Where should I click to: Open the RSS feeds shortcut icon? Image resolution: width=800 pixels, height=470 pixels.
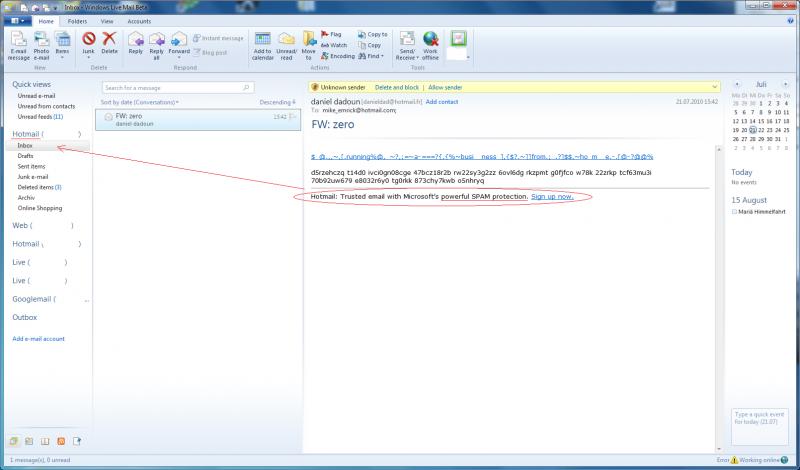tap(61, 441)
